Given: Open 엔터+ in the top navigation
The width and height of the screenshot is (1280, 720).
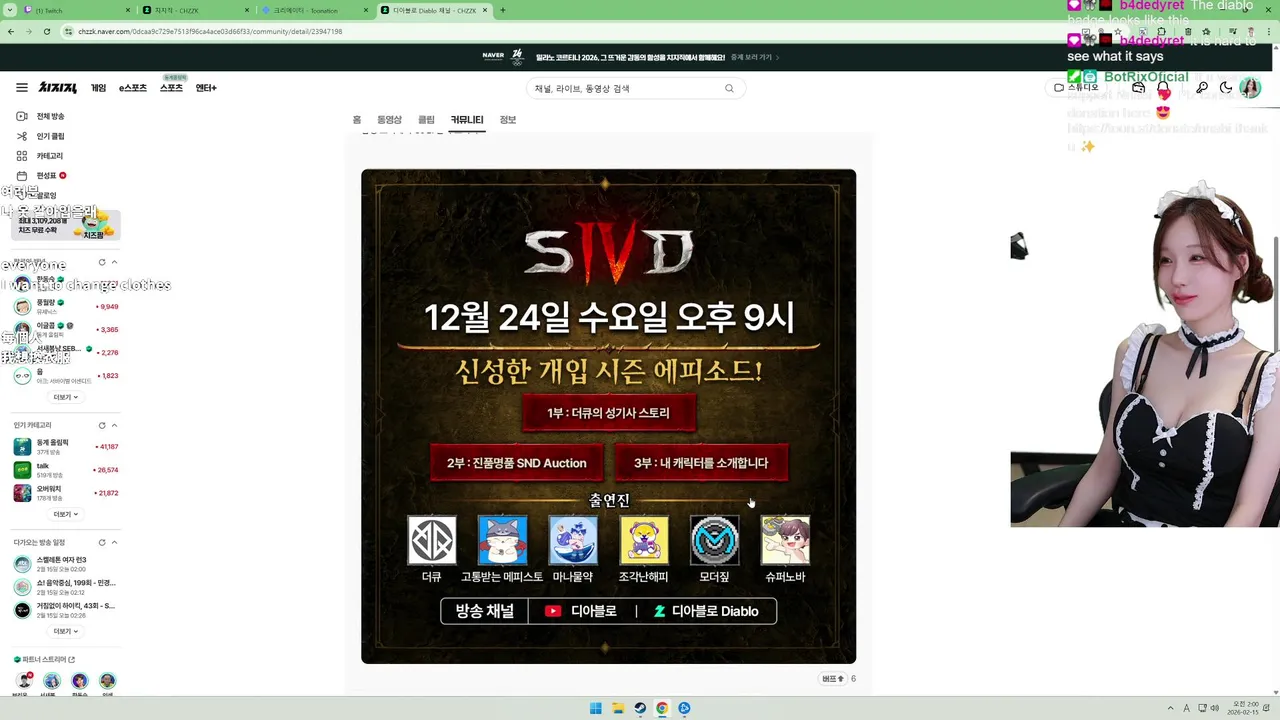Looking at the screenshot, I should click(x=206, y=88).
